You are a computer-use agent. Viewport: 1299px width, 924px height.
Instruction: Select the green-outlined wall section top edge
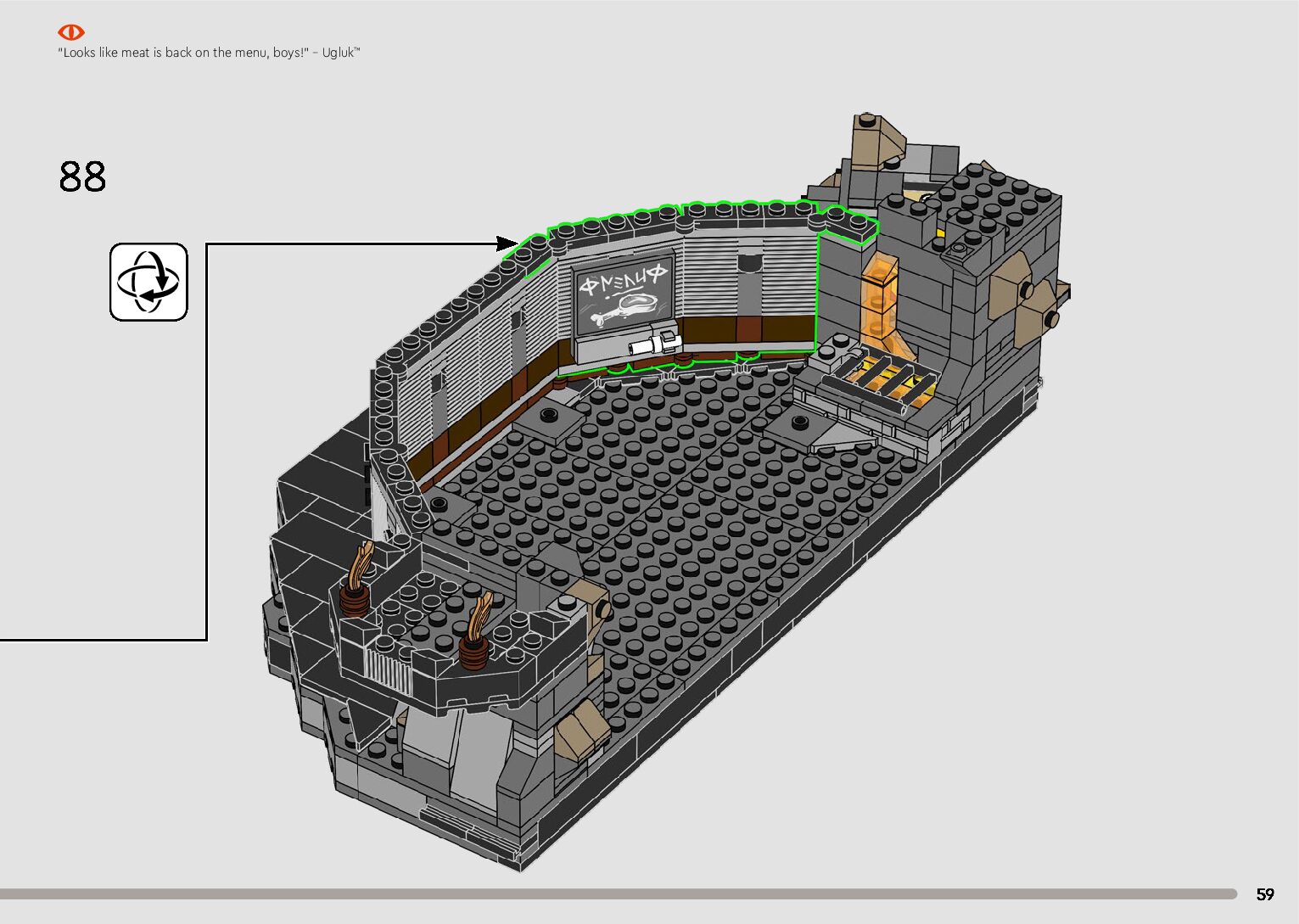tap(696, 211)
